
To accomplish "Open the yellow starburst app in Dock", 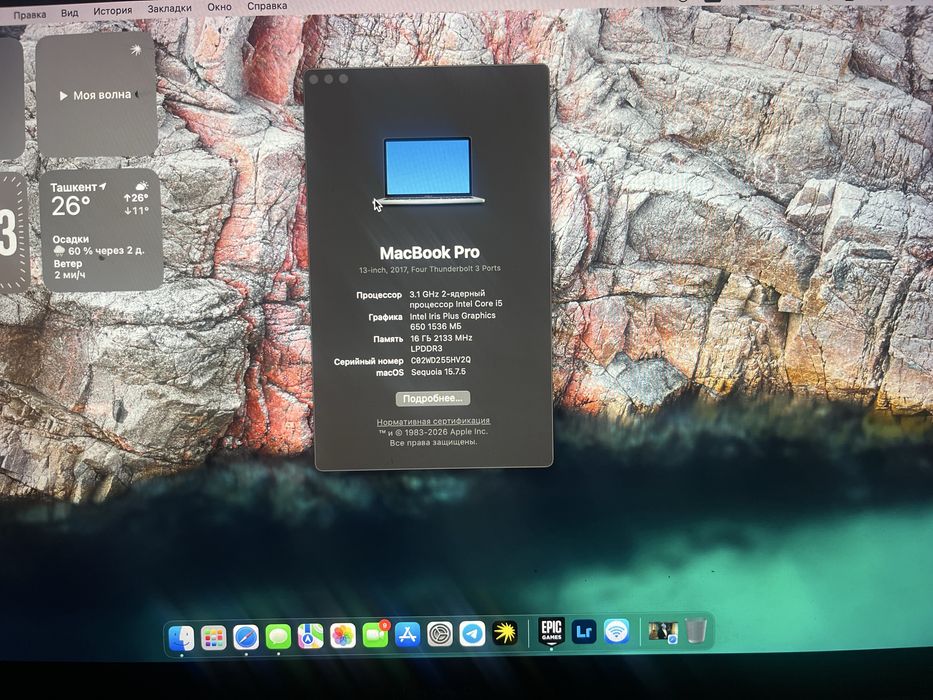I will (x=505, y=633).
